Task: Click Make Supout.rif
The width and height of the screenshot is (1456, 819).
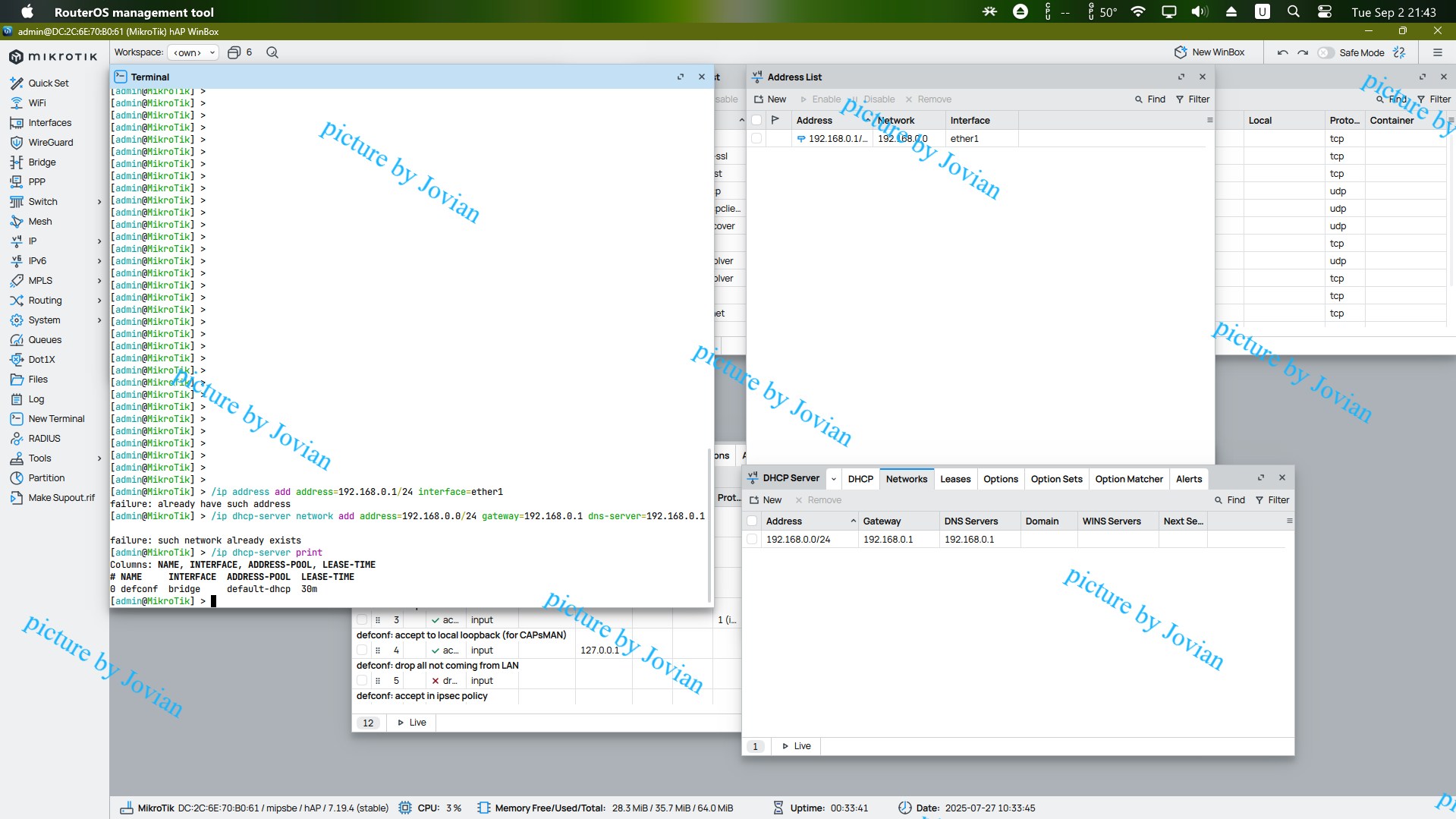Action: (61, 498)
